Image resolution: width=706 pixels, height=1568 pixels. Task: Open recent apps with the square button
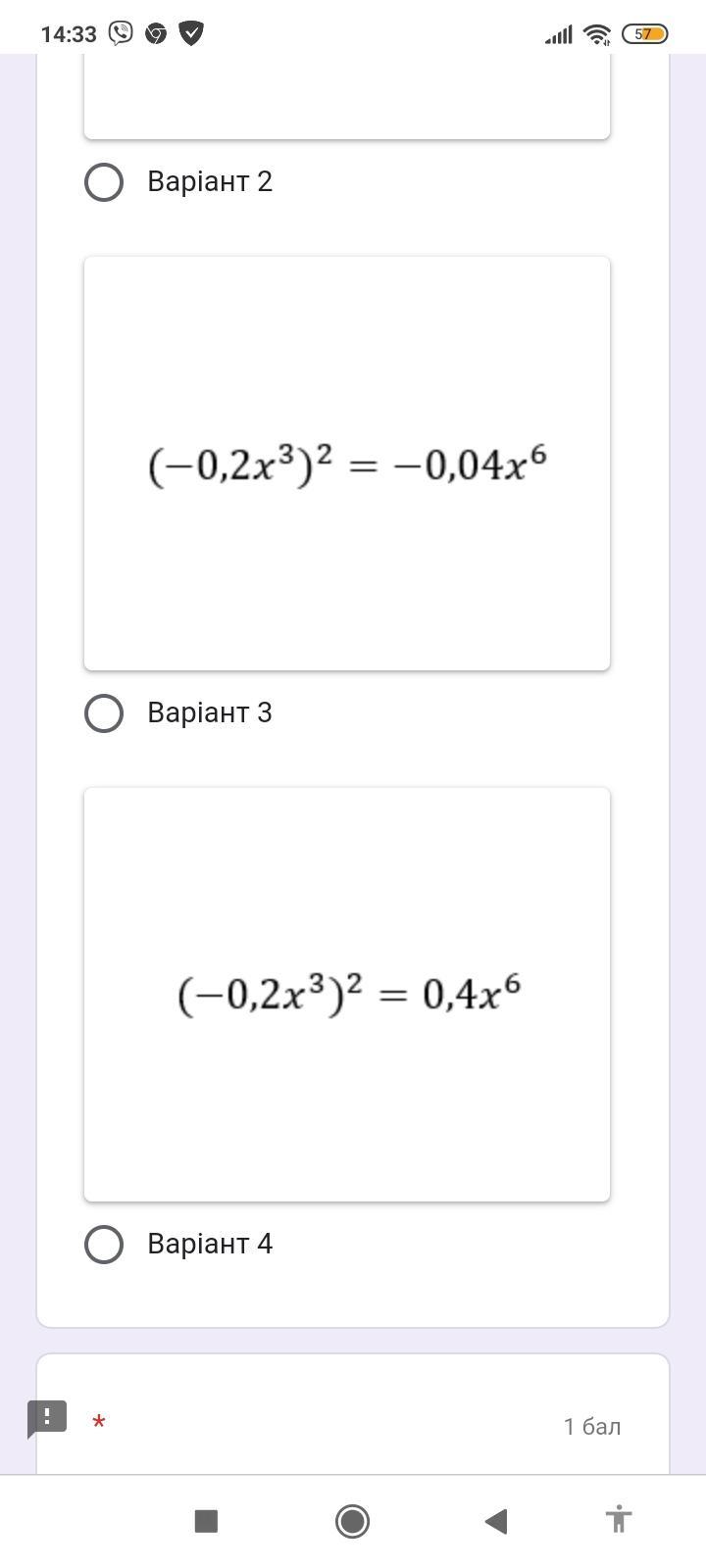[x=206, y=1521]
